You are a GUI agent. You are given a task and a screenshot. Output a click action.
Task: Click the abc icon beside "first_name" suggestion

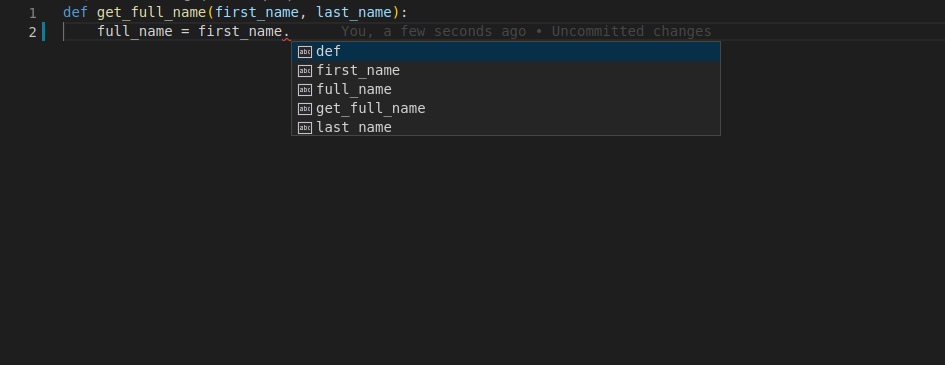tap(305, 70)
